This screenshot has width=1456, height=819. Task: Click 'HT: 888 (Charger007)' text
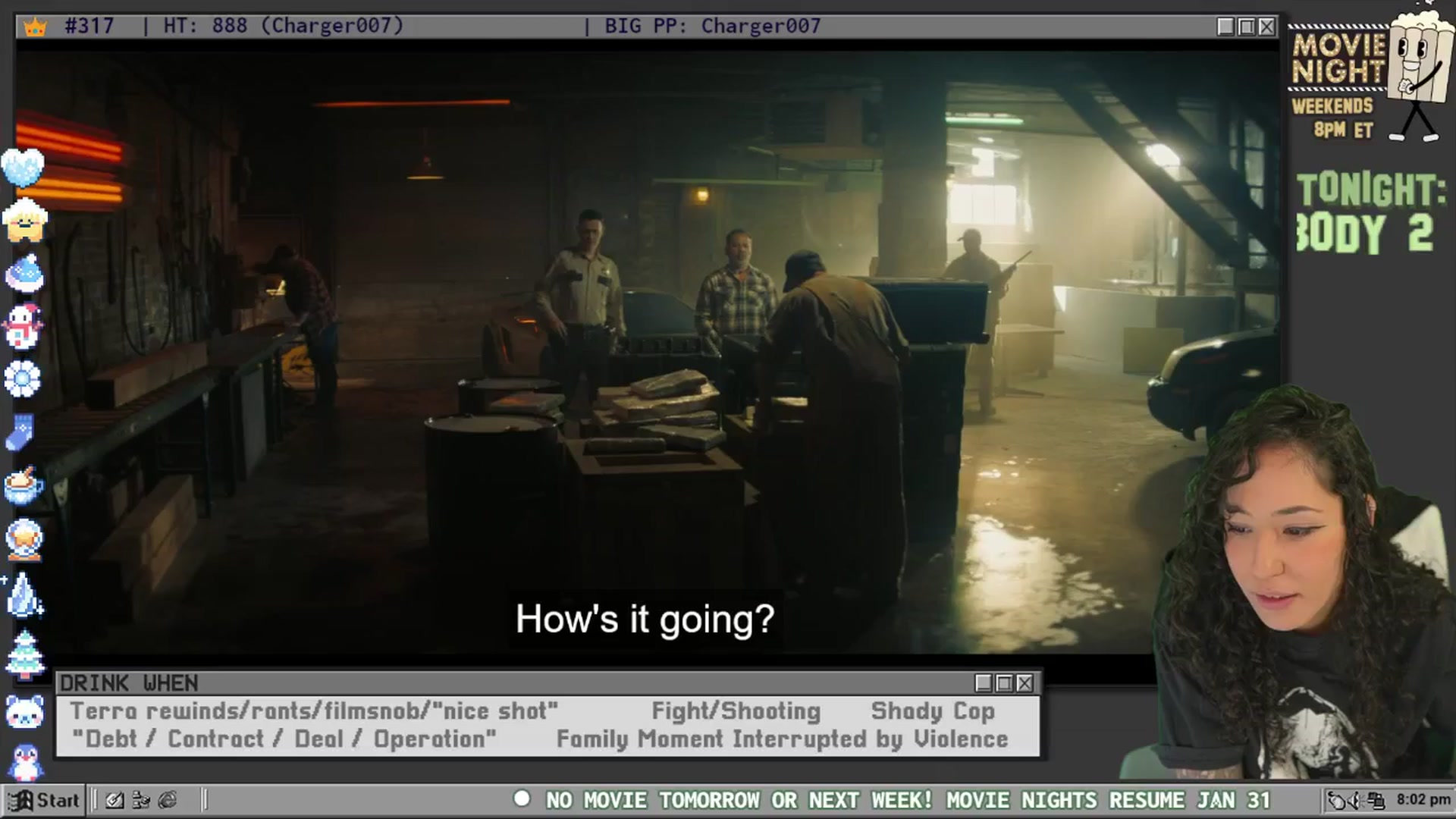pos(284,26)
